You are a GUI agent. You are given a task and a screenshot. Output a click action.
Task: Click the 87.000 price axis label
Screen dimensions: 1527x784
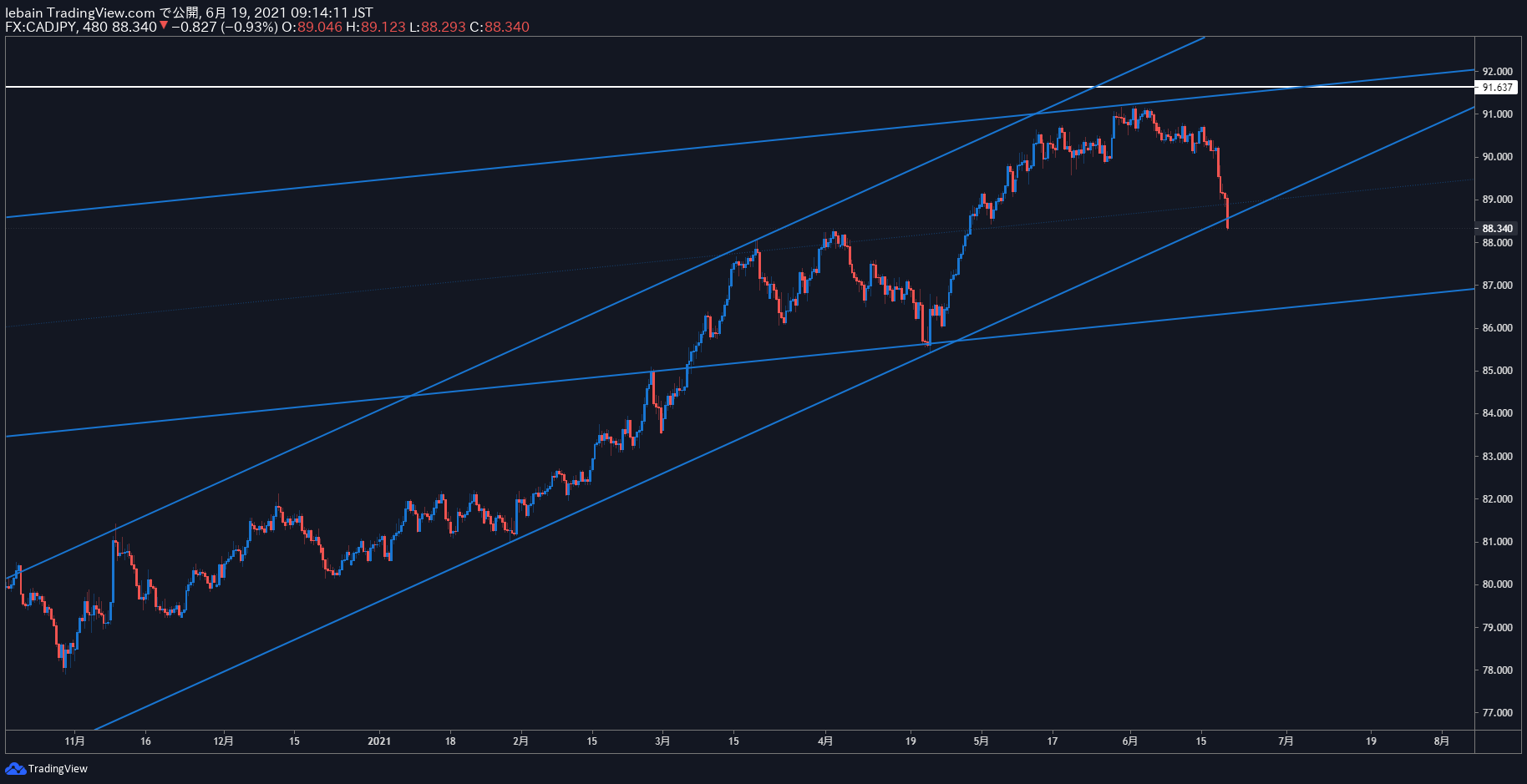point(1497,286)
